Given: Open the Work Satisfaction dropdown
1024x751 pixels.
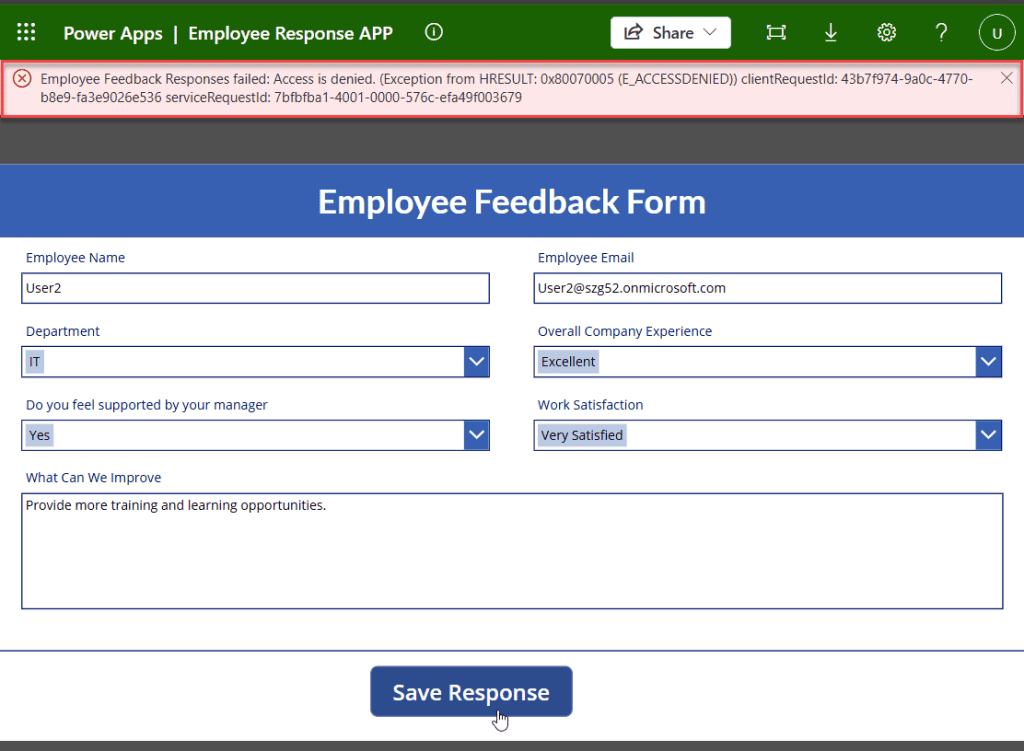Looking at the screenshot, I should 989,435.
